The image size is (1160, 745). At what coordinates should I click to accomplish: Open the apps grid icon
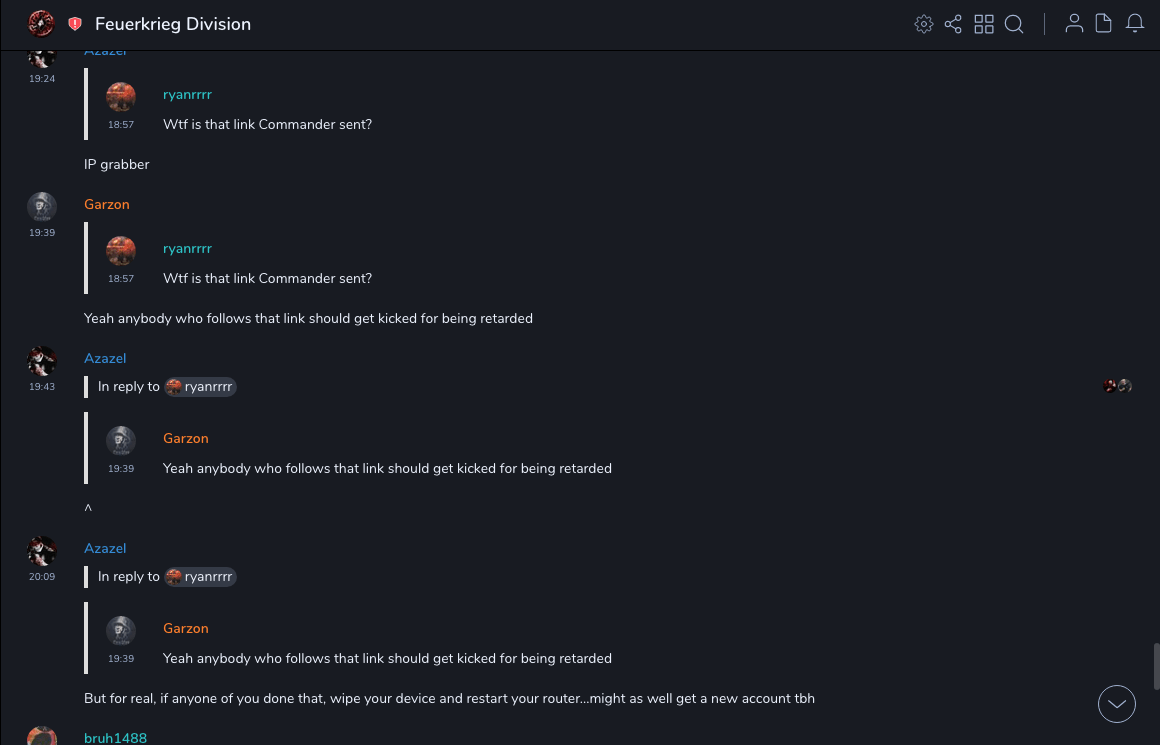[984, 24]
